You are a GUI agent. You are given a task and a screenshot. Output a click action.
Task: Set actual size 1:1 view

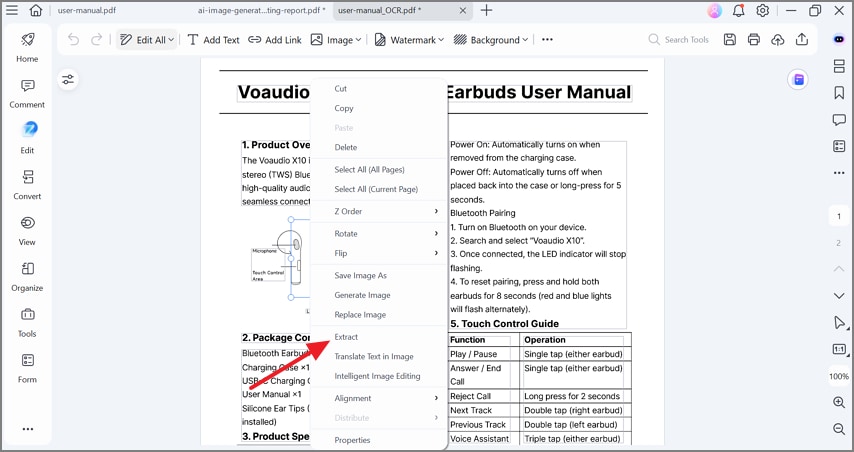(x=839, y=349)
